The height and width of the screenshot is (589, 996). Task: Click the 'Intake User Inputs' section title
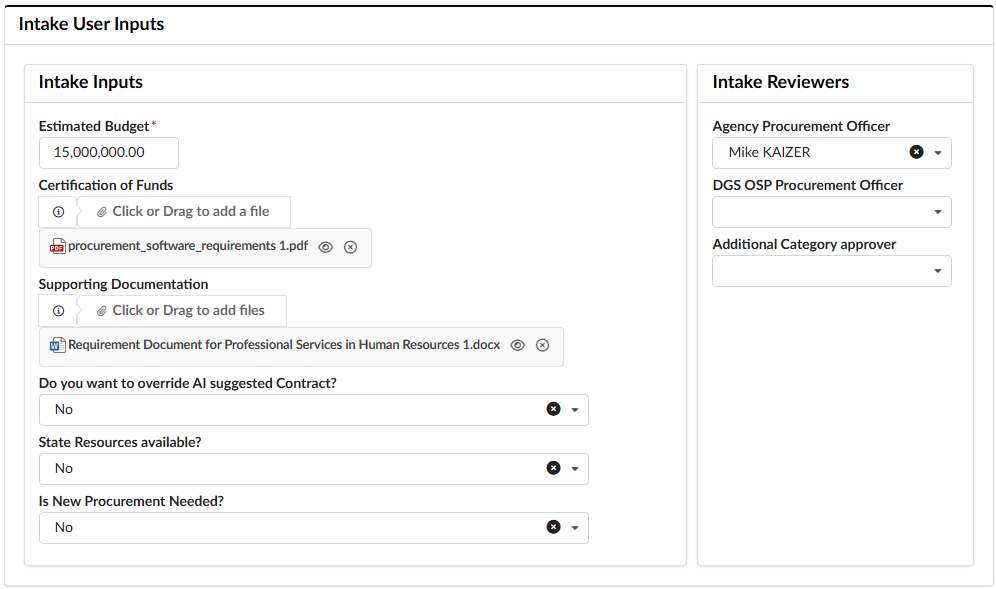pos(91,24)
